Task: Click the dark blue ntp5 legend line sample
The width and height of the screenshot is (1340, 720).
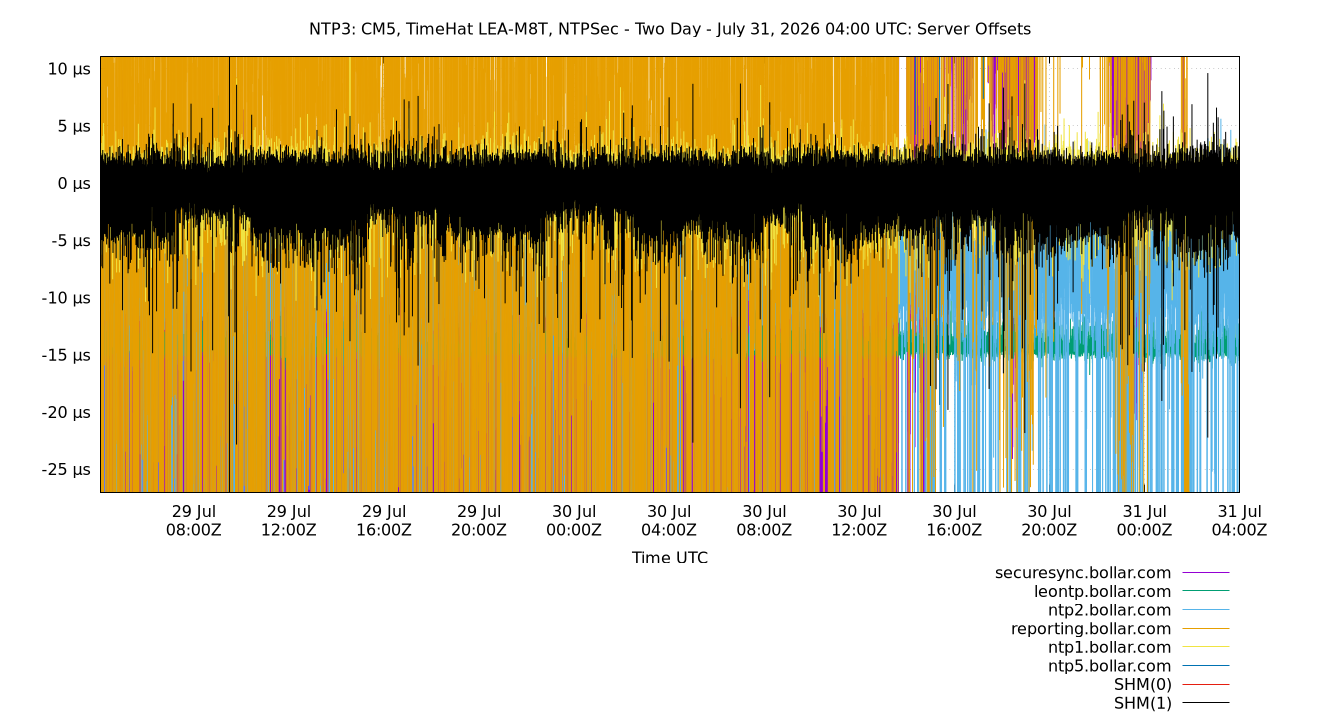Action: pyautogui.click(x=1206, y=666)
